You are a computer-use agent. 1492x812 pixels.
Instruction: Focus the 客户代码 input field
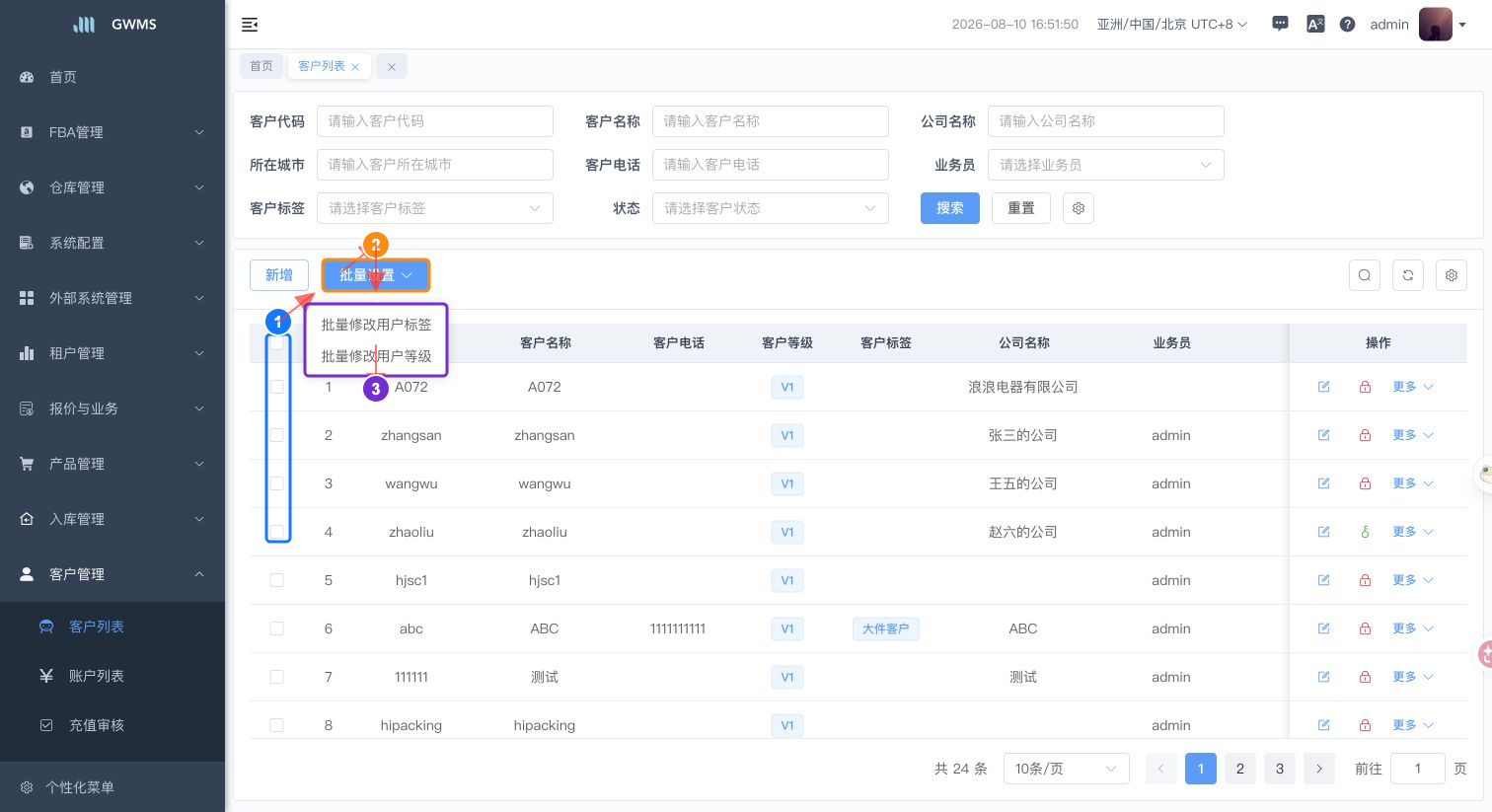[x=435, y=121]
